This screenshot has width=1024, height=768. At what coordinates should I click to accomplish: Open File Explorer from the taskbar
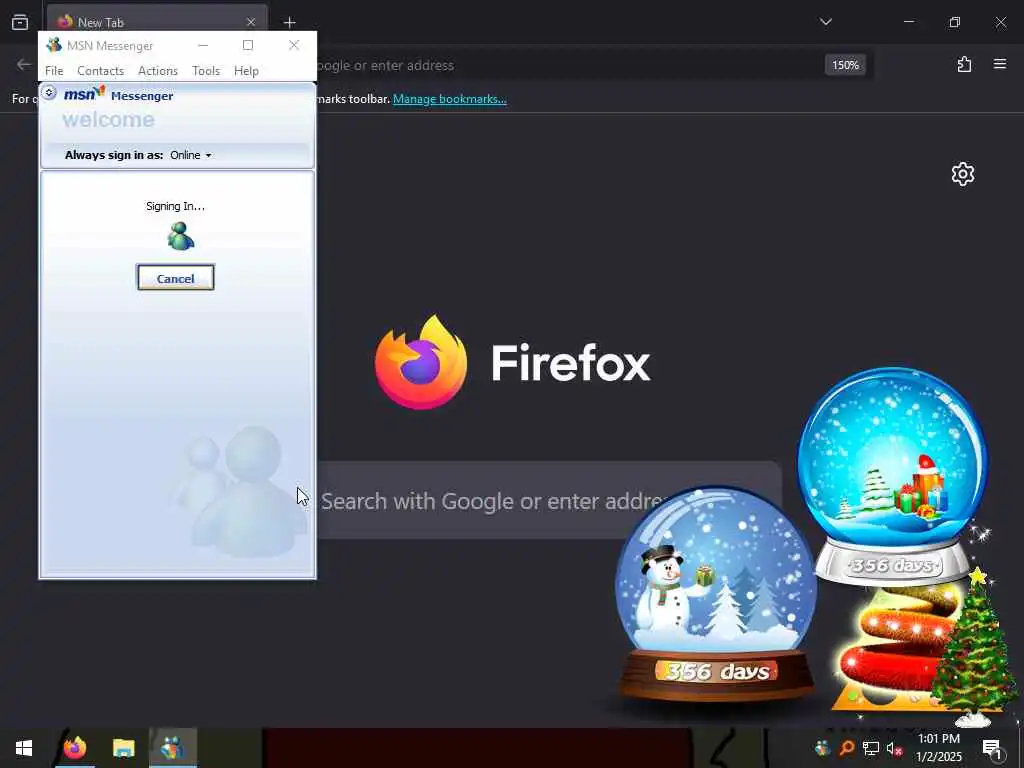pos(123,748)
